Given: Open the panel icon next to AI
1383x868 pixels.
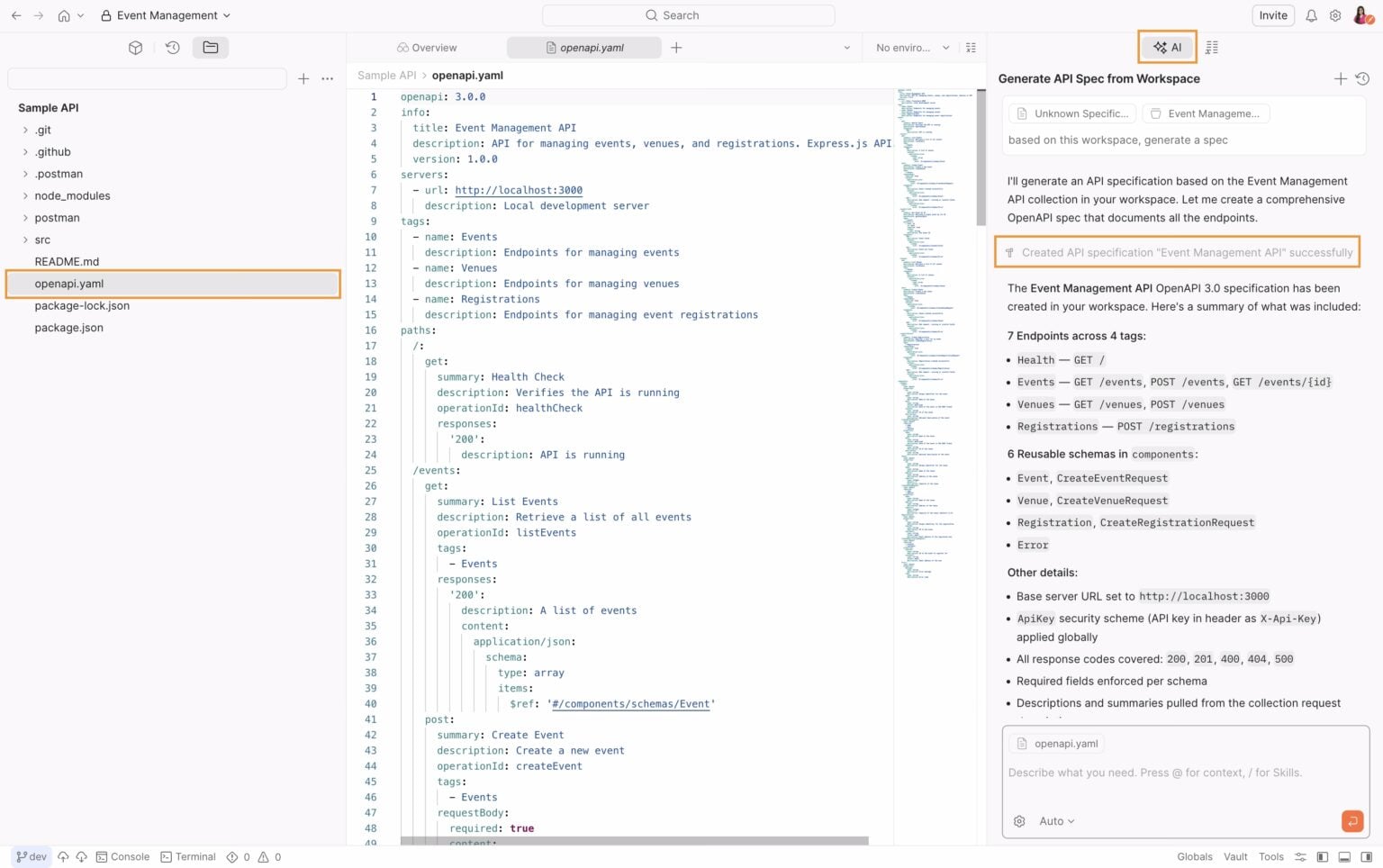Looking at the screenshot, I should tap(1212, 48).
